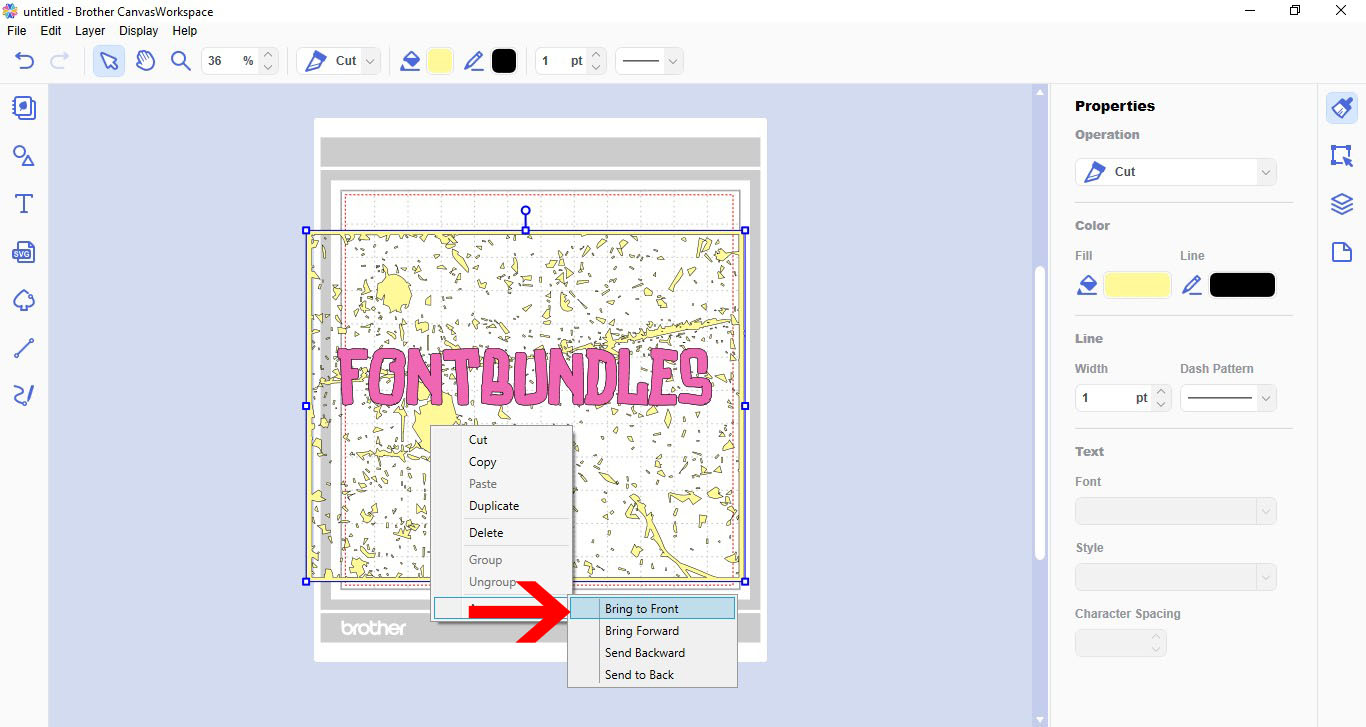
Task: Select the straight Line path tool
Action: coord(24,348)
